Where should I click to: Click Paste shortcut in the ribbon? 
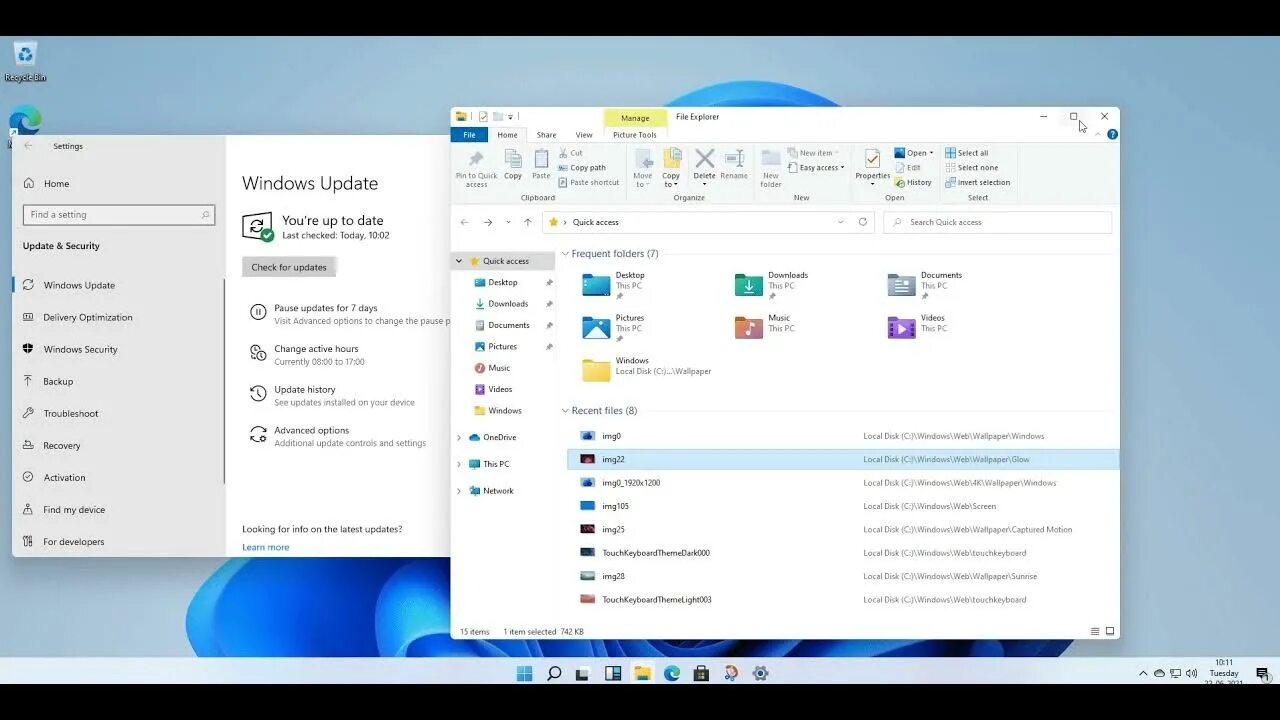pos(588,182)
